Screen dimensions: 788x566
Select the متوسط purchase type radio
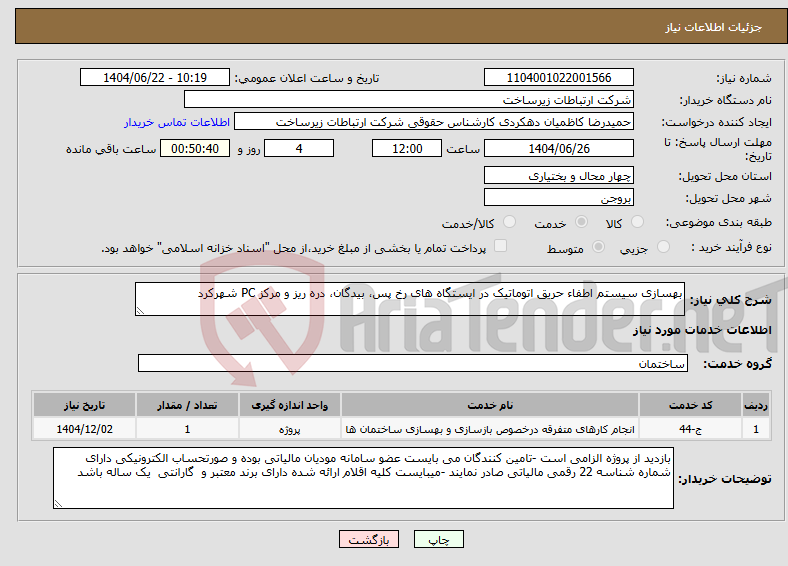(x=599, y=246)
